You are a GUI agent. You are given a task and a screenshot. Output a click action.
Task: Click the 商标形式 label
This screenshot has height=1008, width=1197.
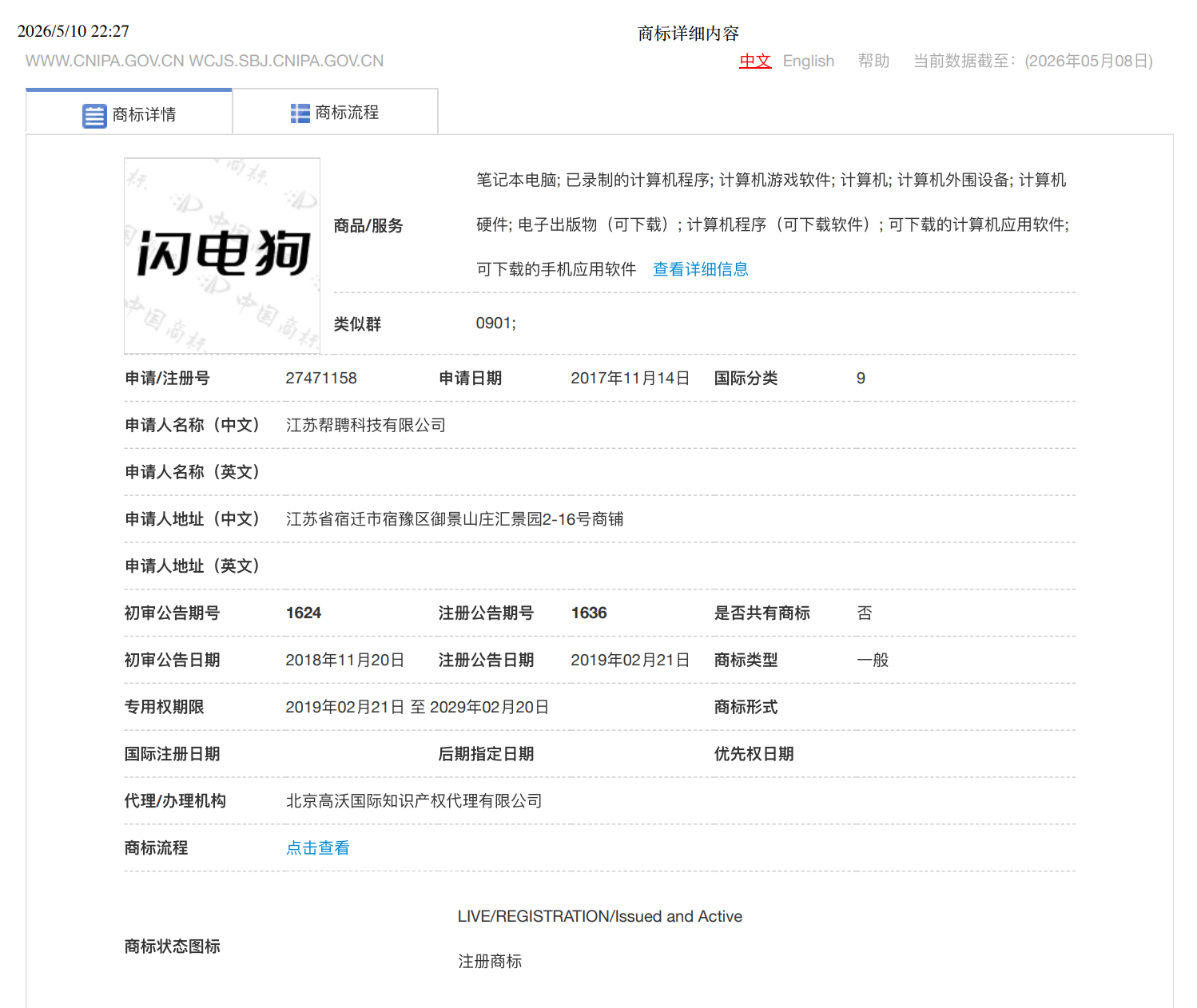(x=746, y=707)
